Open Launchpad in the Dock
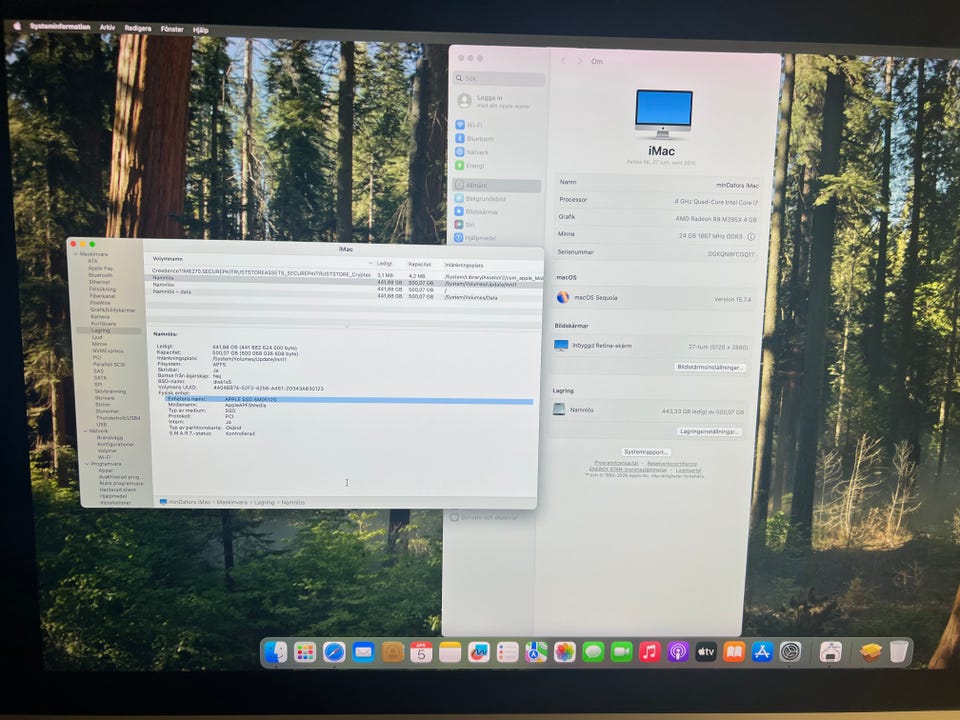 tap(304, 652)
